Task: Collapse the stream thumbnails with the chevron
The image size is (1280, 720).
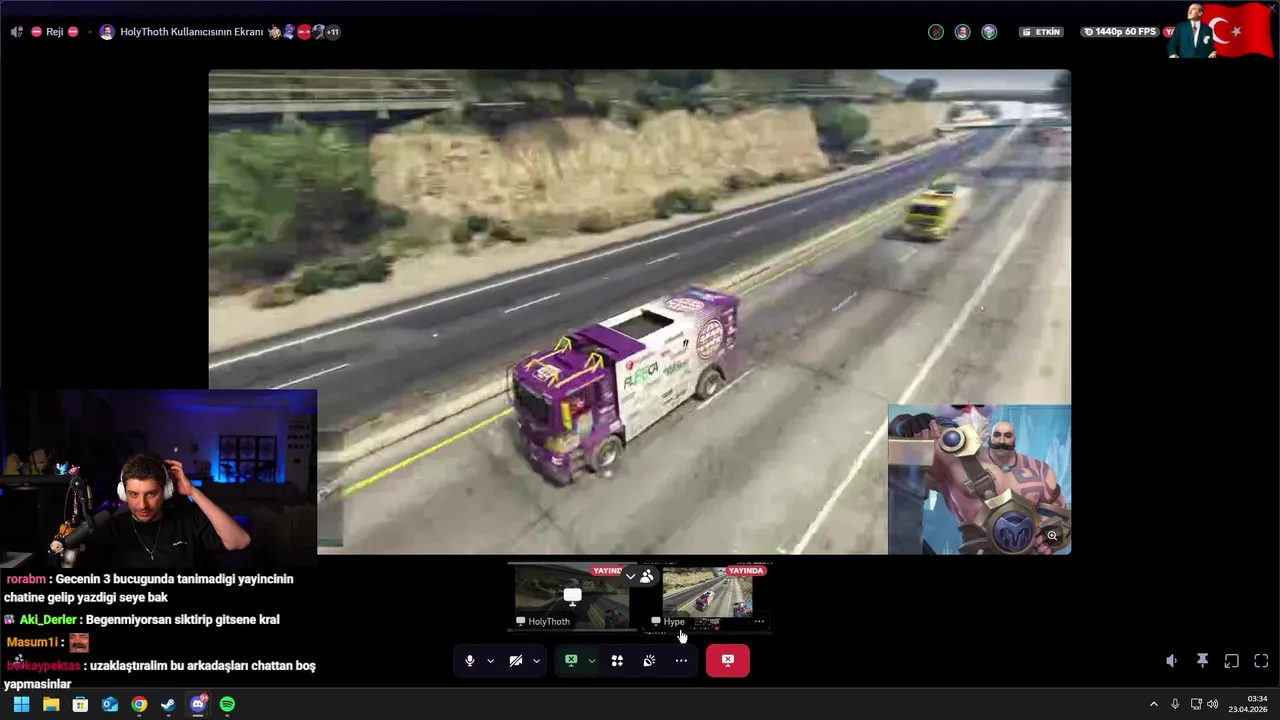Action: (x=630, y=576)
